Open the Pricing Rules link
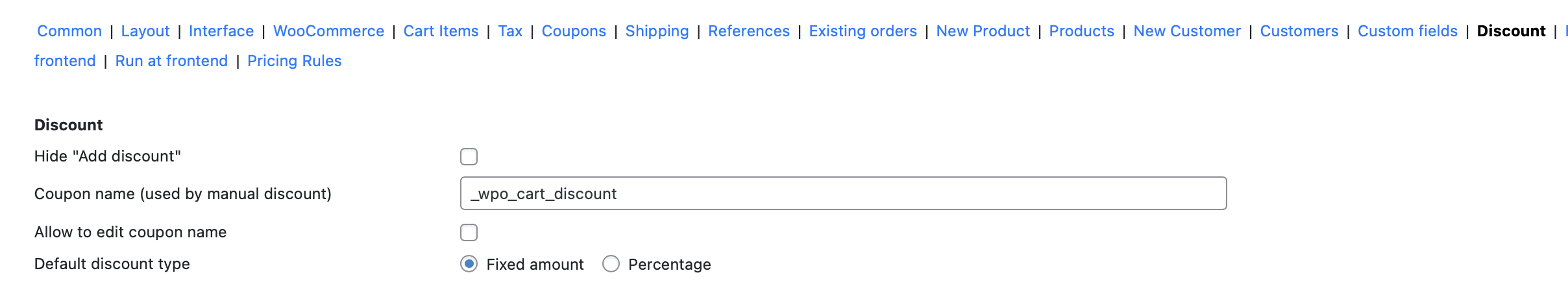Screen dimensions: 1568x297 point(294,61)
